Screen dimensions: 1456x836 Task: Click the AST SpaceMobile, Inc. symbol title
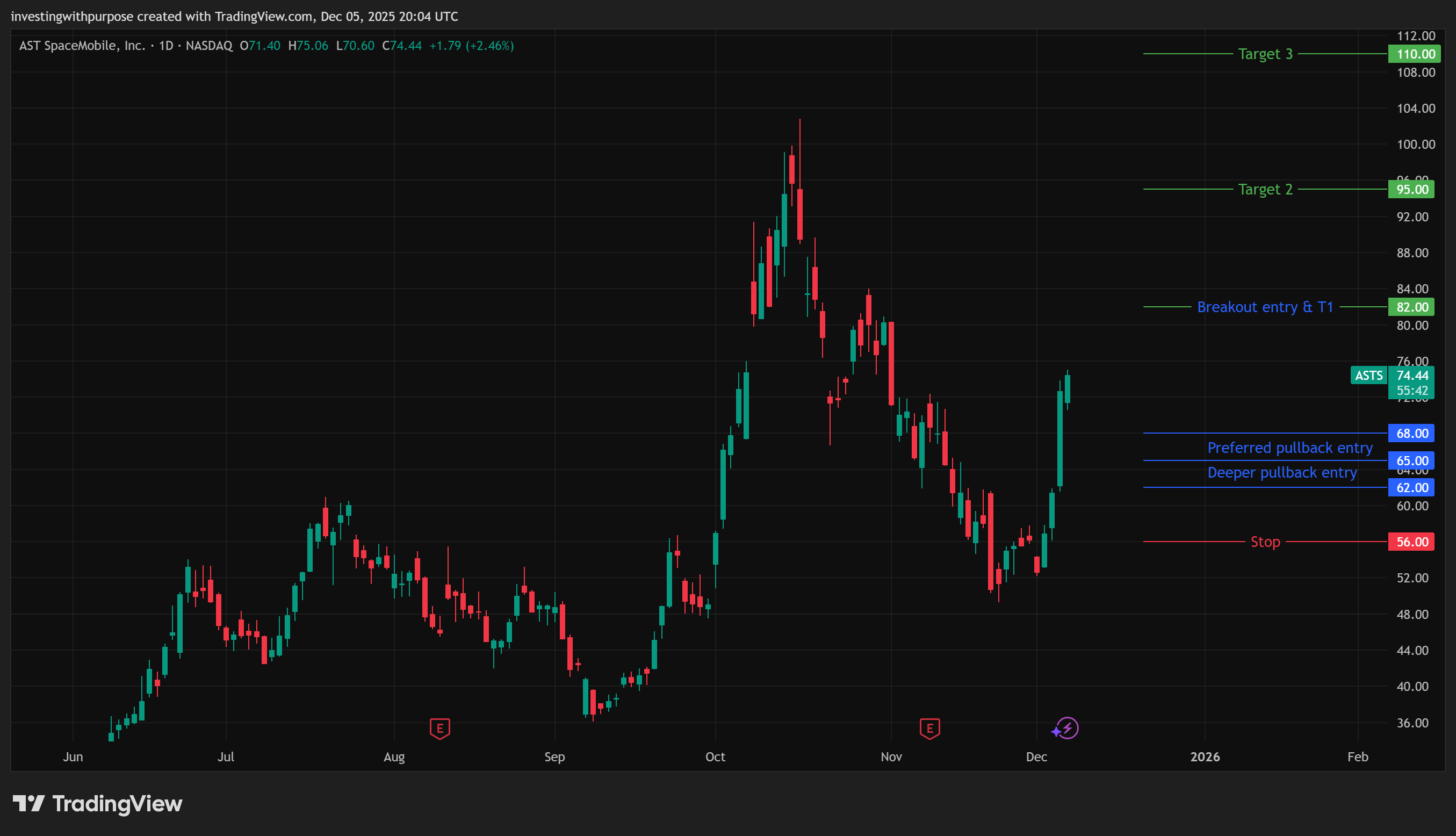(x=82, y=45)
